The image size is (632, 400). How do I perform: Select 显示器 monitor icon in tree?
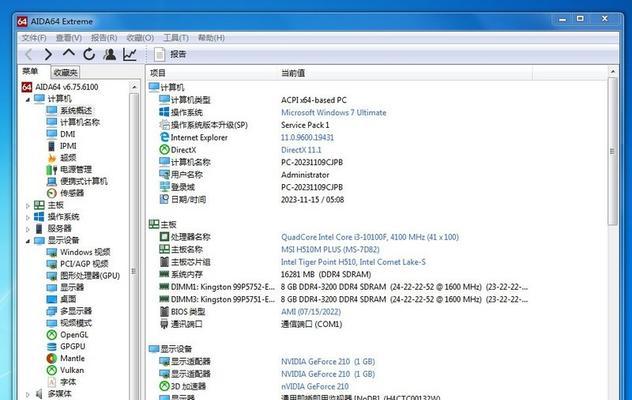tap(52, 288)
